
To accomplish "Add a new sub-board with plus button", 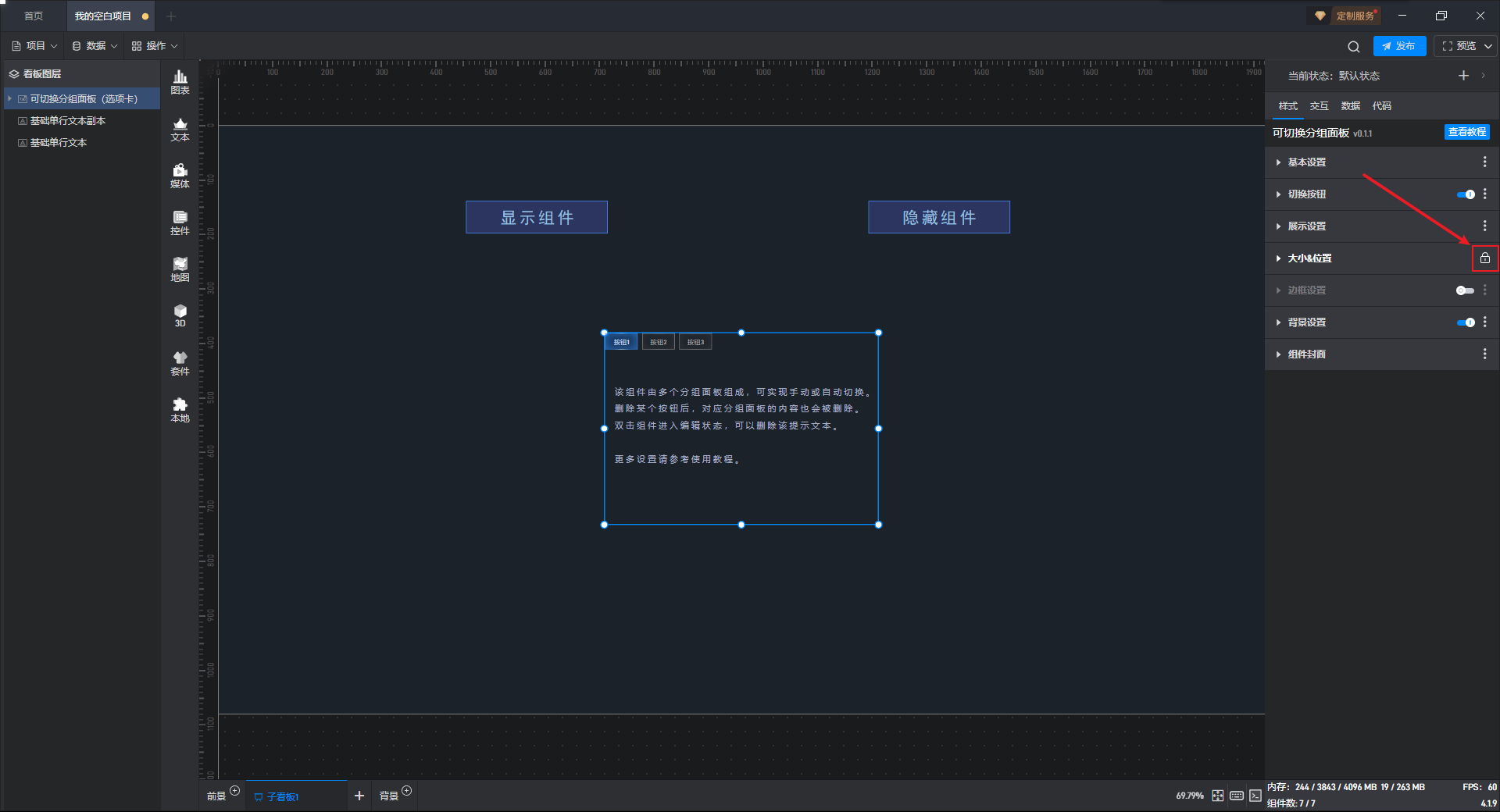I will coord(359,796).
